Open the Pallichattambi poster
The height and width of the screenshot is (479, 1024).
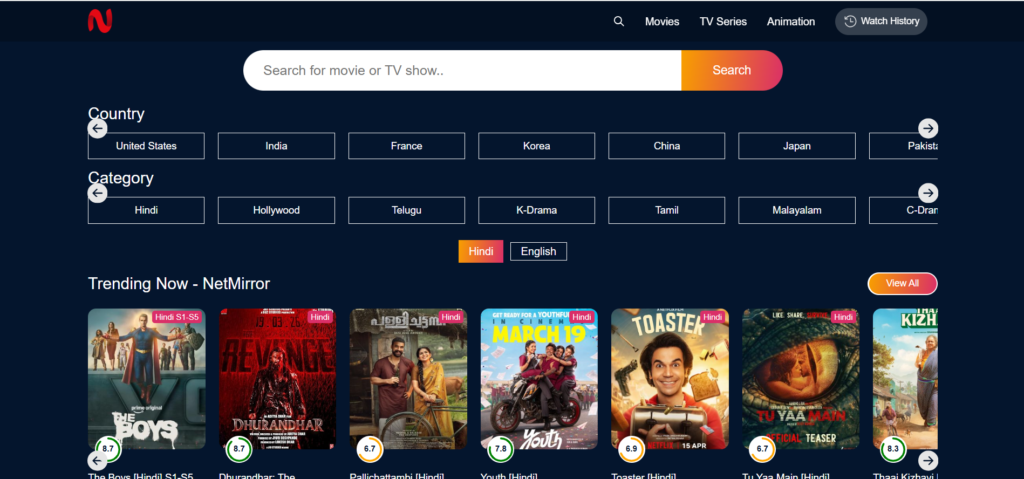tap(408, 379)
